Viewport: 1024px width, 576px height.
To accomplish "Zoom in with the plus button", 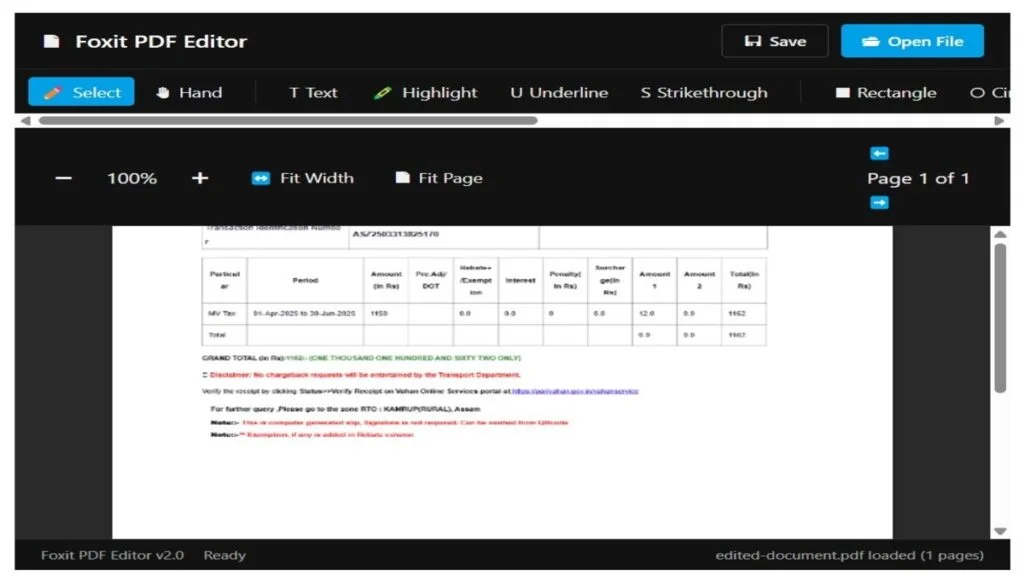I will coord(200,178).
